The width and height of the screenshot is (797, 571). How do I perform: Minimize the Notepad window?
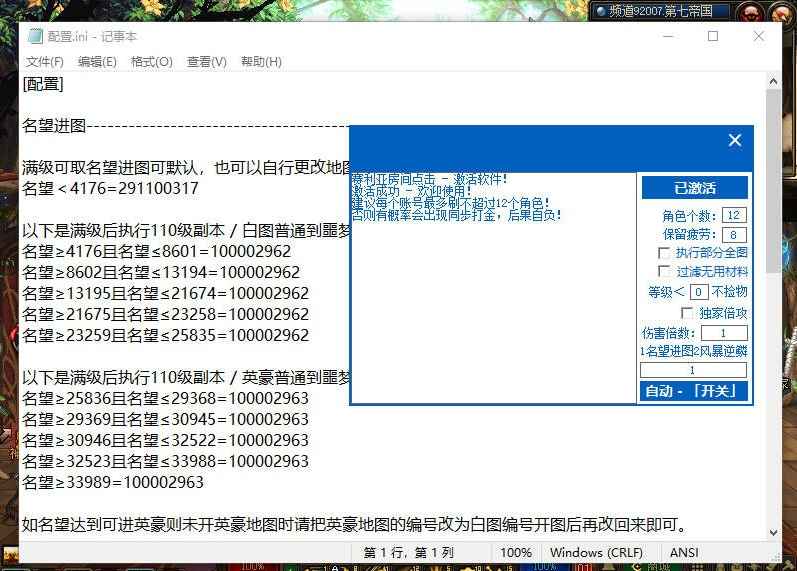(668, 37)
